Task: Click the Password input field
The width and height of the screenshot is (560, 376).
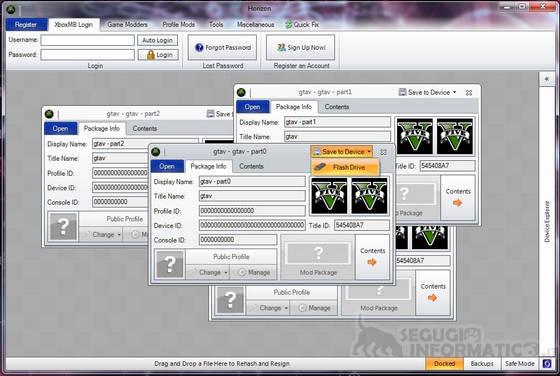Action: point(88,55)
